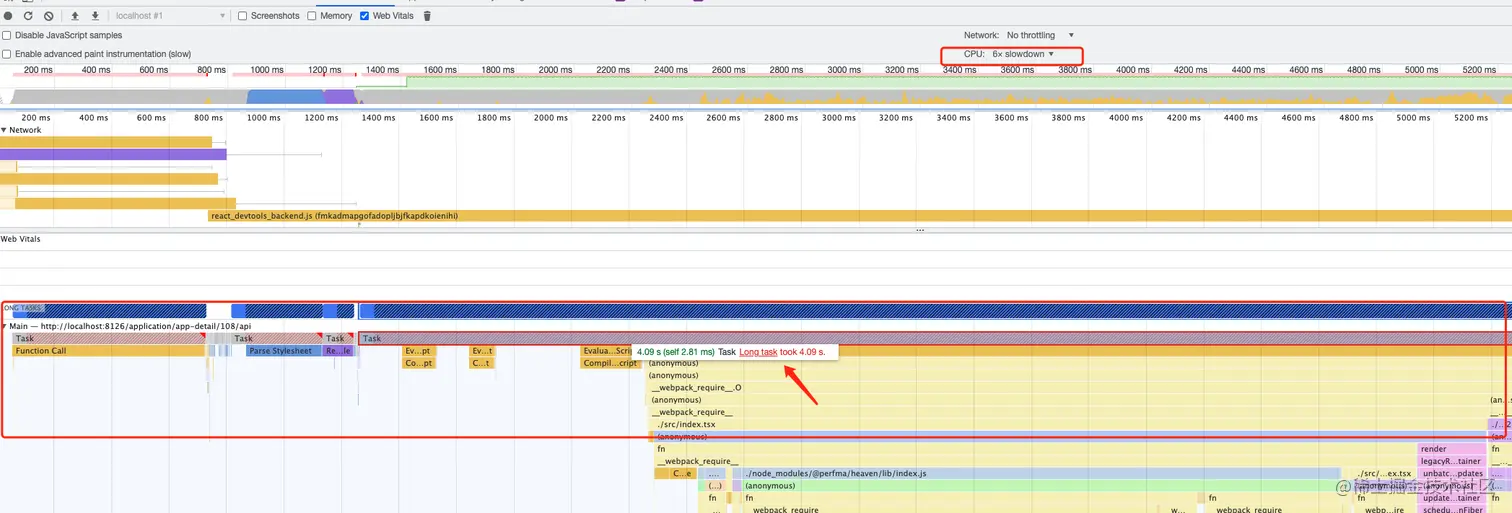Clear the current performance recording
Screen dimensions: 1512x513
48,16
